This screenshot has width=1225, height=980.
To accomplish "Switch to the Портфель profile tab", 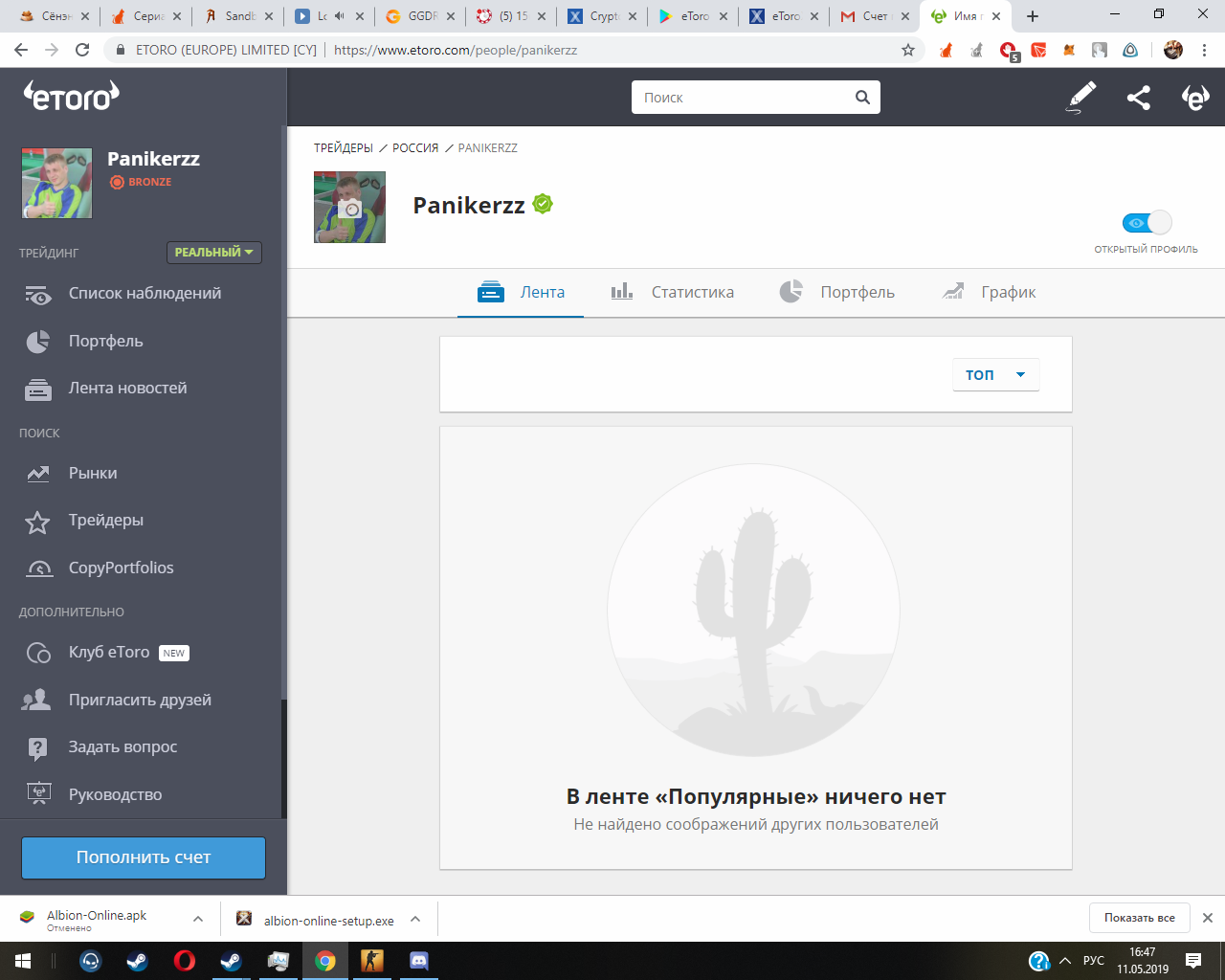I will (837, 293).
